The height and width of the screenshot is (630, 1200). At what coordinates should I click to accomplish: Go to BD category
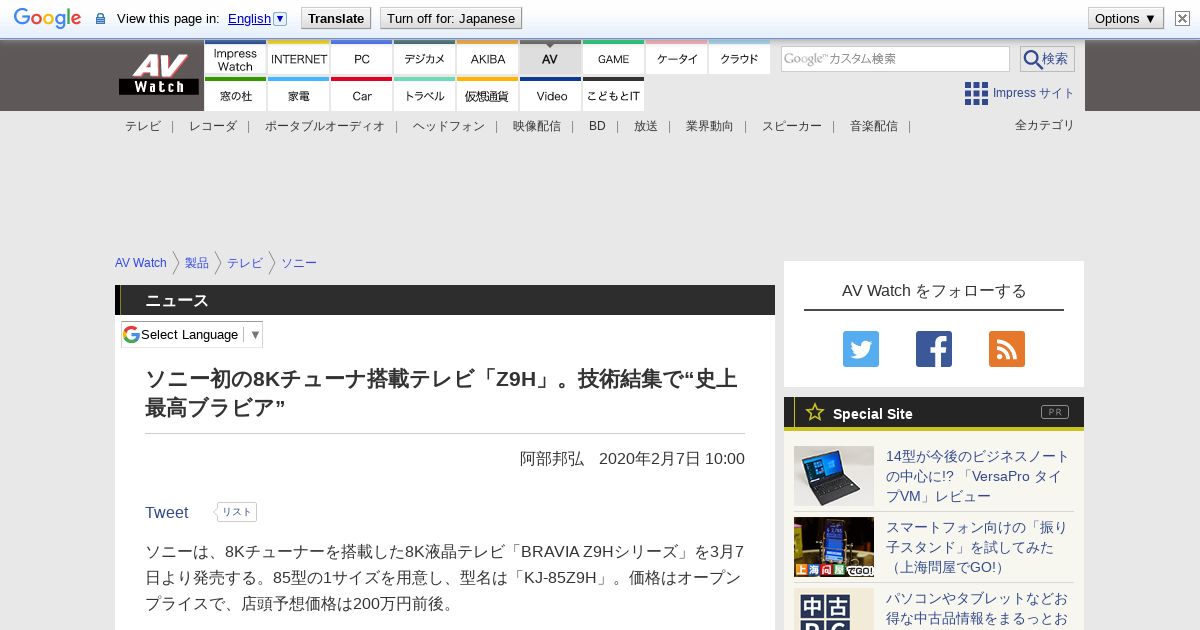597,126
